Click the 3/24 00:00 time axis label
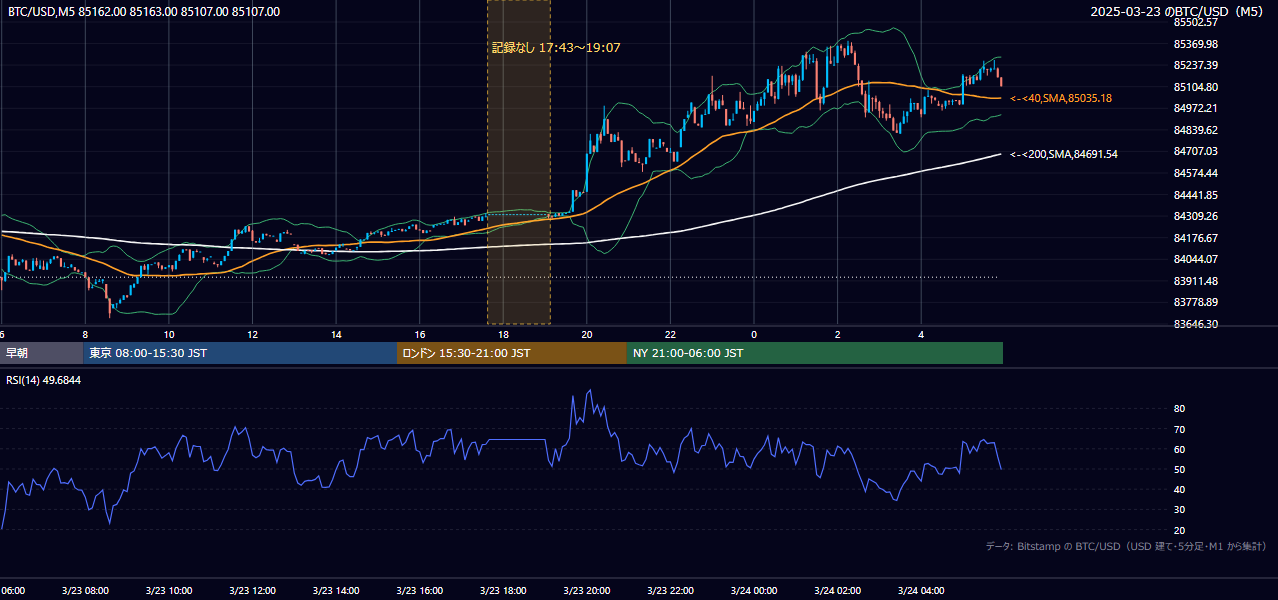The height and width of the screenshot is (600, 1278). 753,591
